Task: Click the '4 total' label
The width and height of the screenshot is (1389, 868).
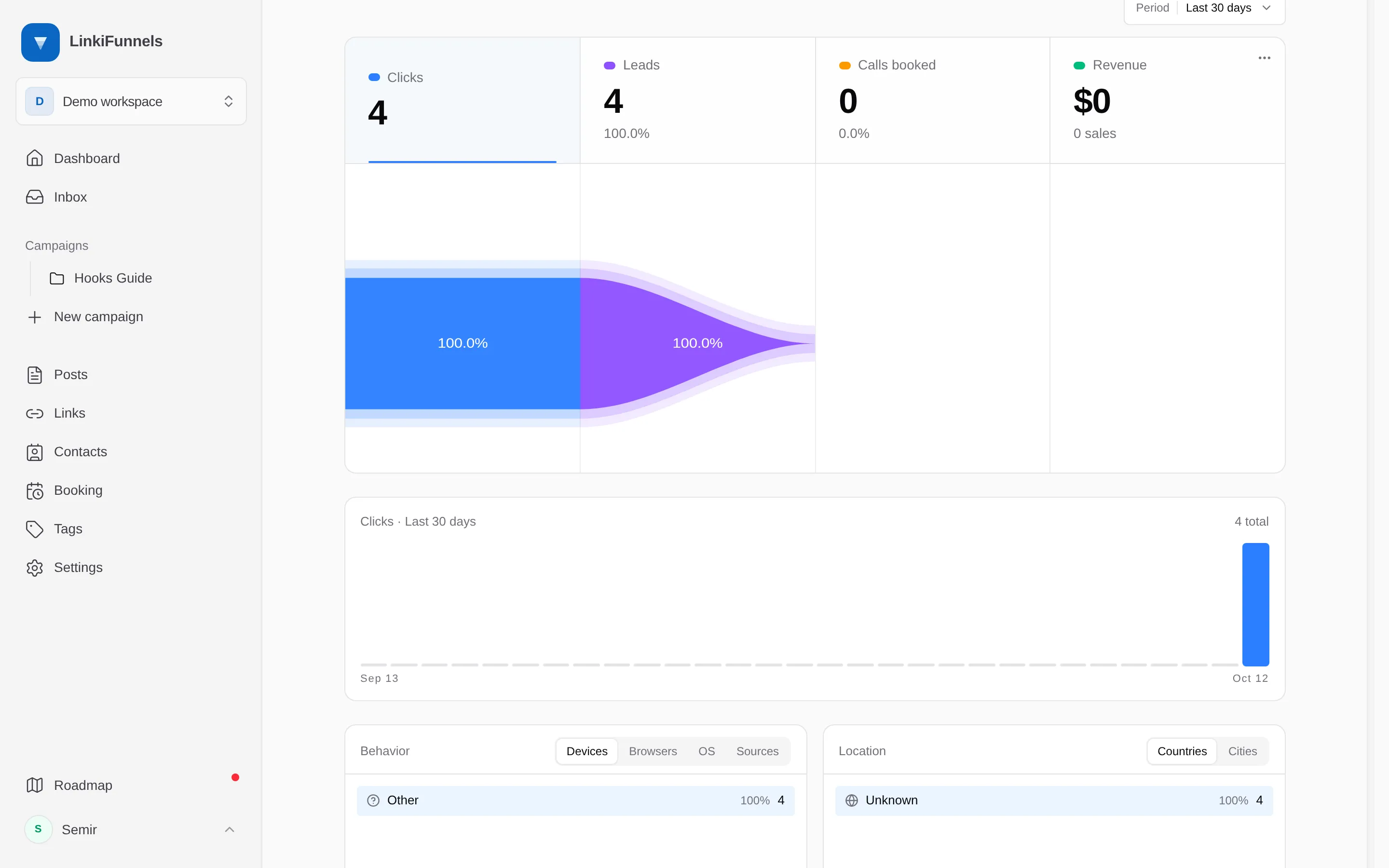Action: [x=1251, y=521]
